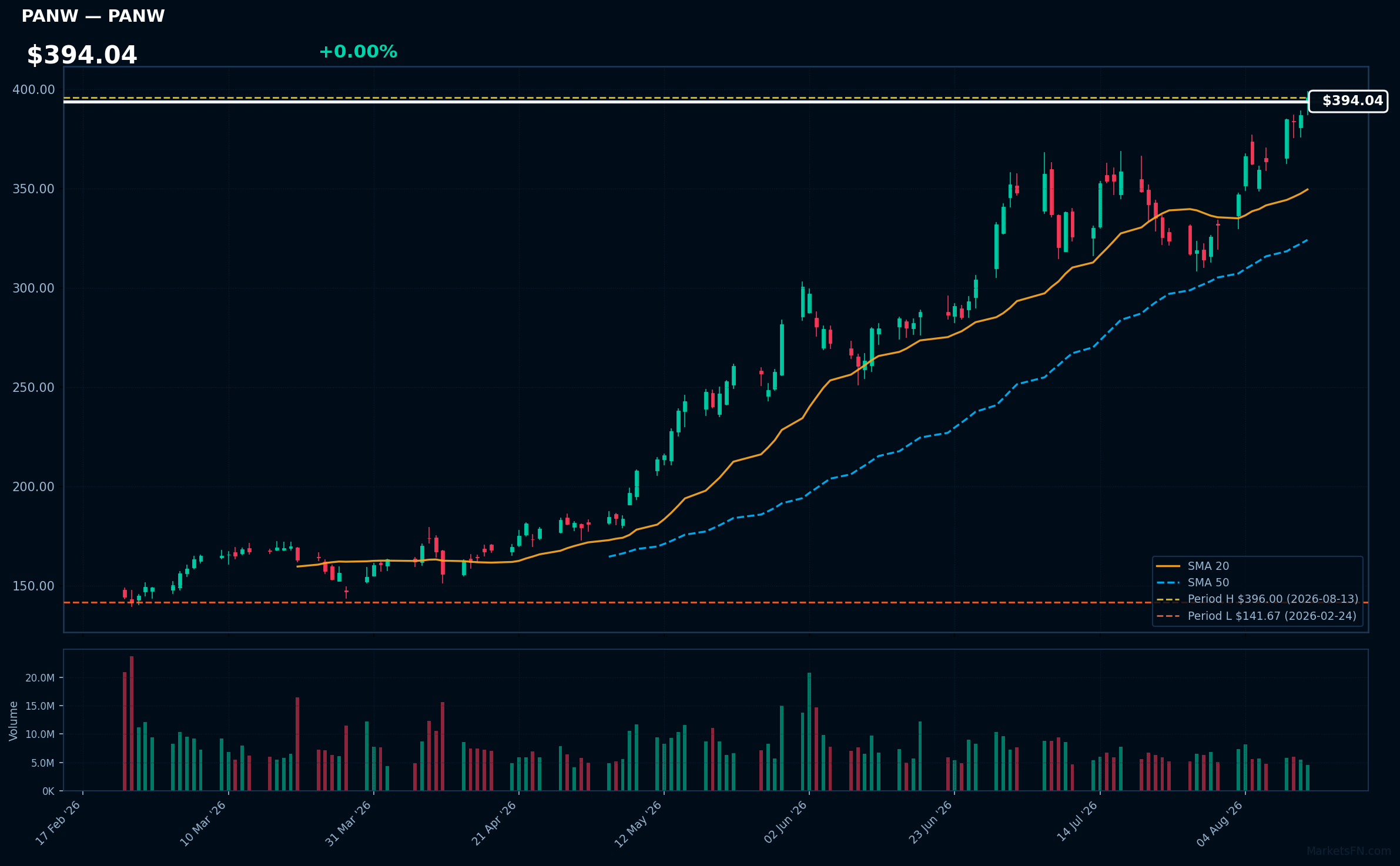Click the orange SMA 20 legend line swatch
1400x866 pixels.
[x=1168, y=566]
